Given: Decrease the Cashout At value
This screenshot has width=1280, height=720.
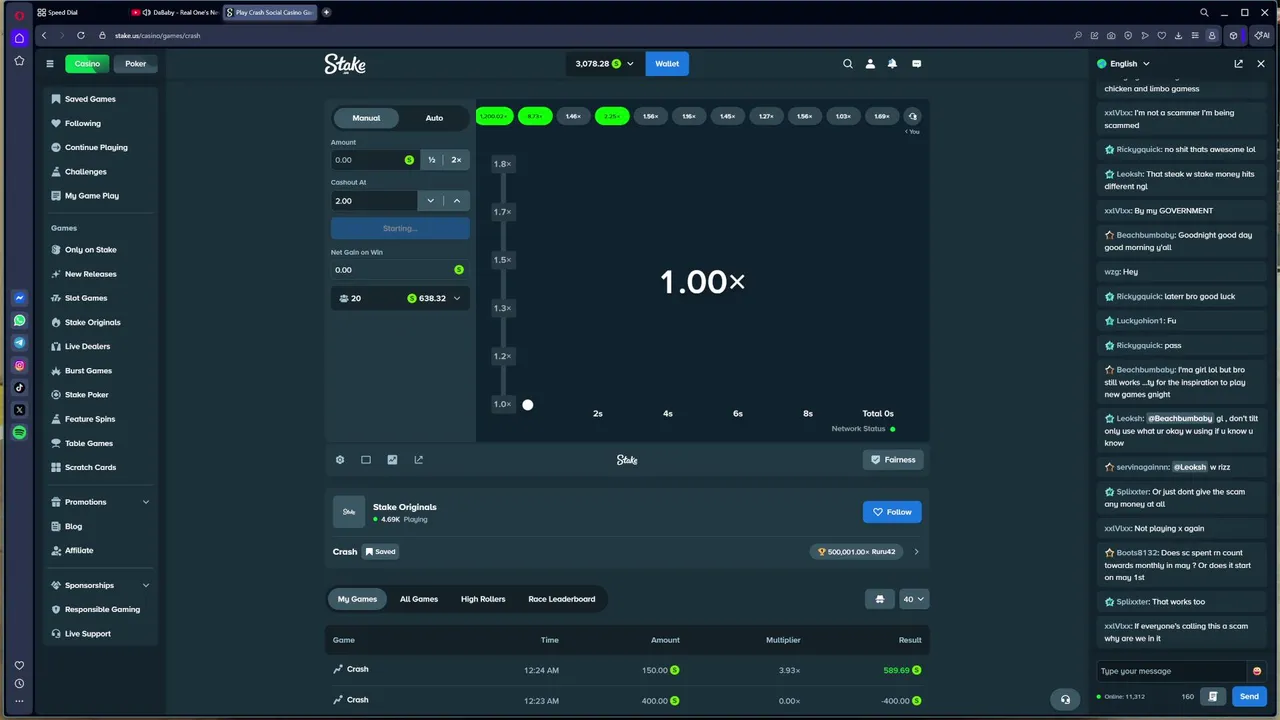Looking at the screenshot, I should (430, 201).
